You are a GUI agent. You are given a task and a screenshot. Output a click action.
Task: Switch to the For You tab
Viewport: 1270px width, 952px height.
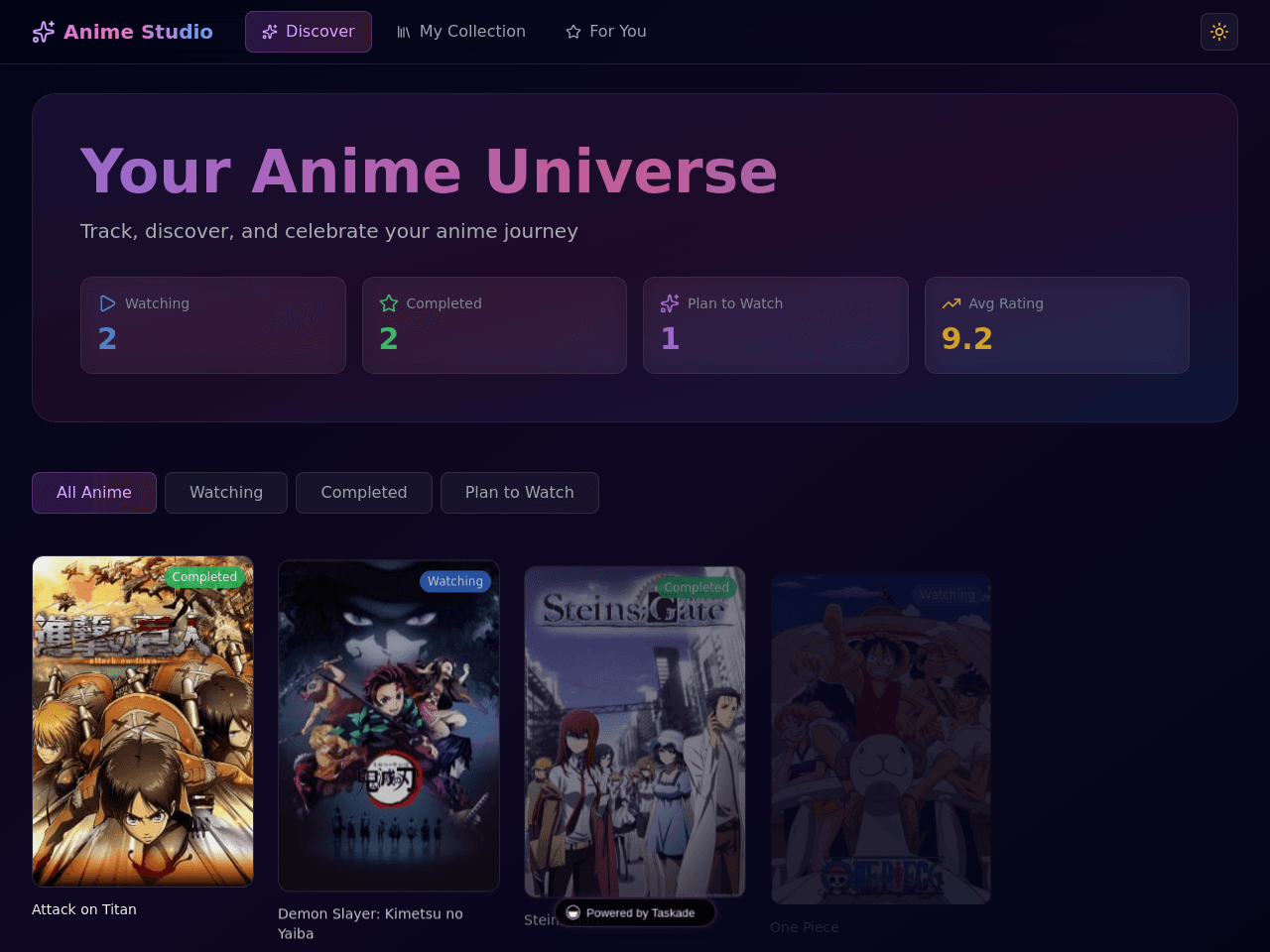pos(606,32)
